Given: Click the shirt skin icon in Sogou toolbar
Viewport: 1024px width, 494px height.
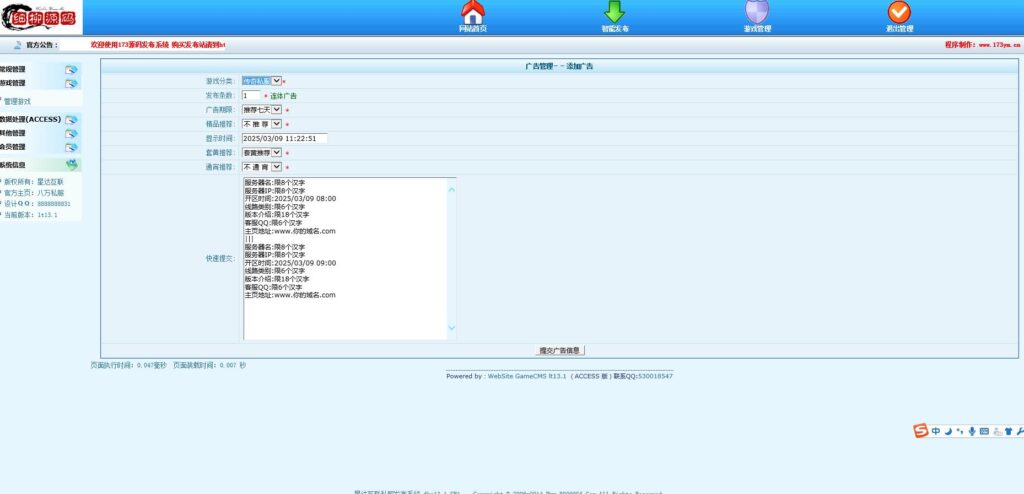Looking at the screenshot, I should [x=1008, y=431].
